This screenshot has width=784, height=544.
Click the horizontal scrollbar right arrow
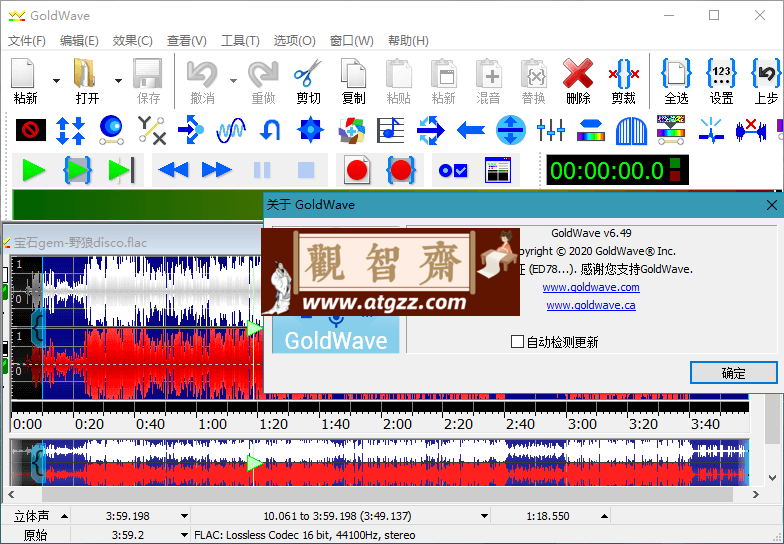click(756, 494)
